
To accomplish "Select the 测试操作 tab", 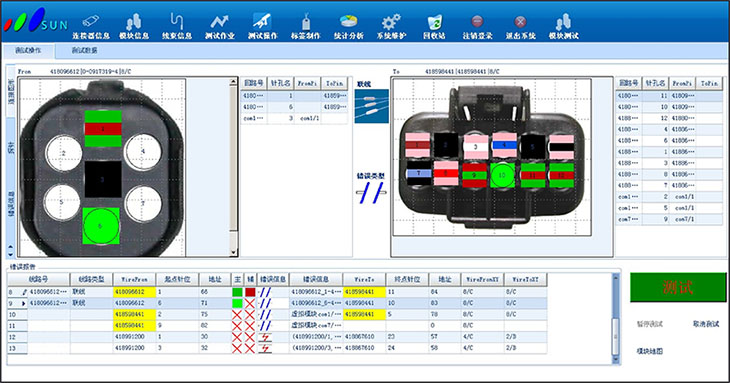I will click(28, 50).
